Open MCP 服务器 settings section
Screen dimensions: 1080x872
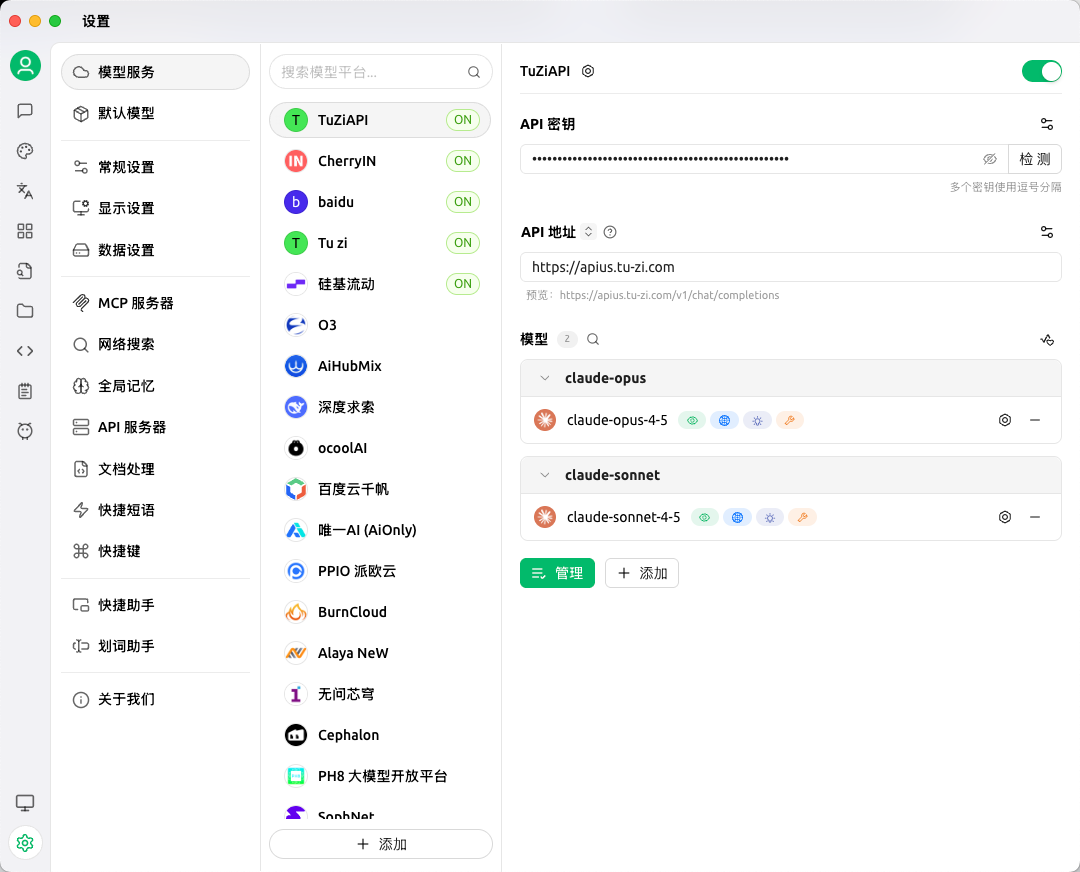click(155, 303)
